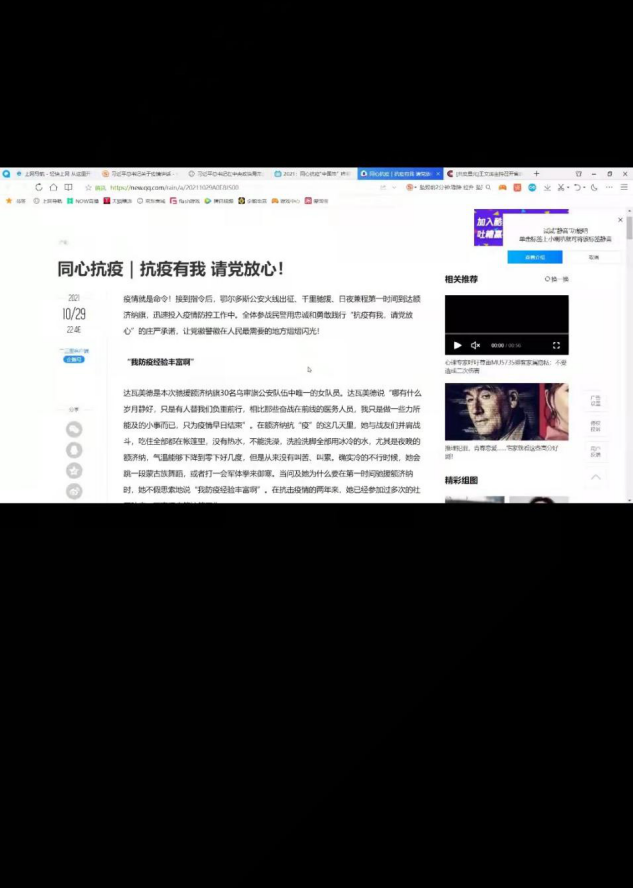Click the blue follow badge under author

(74, 358)
